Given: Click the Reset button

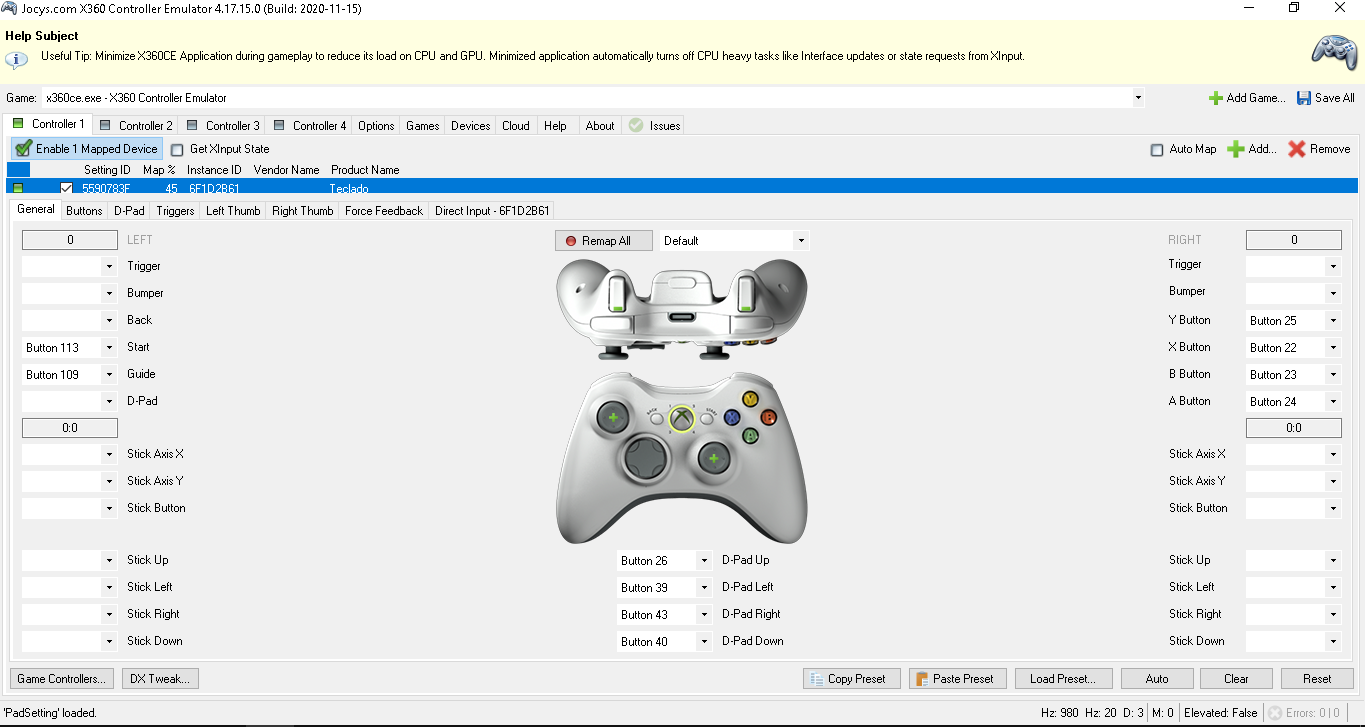Looking at the screenshot, I should coord(1317,679).
